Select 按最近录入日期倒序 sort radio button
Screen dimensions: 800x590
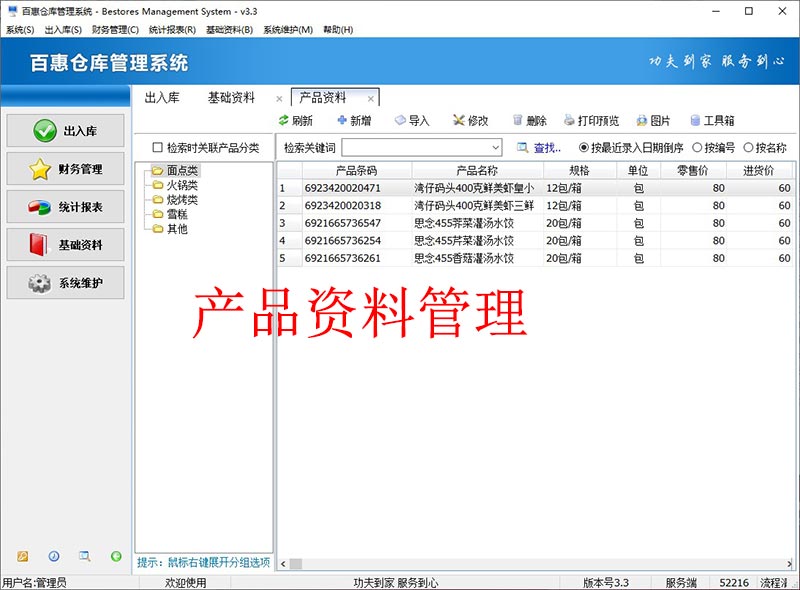[584, 148]
